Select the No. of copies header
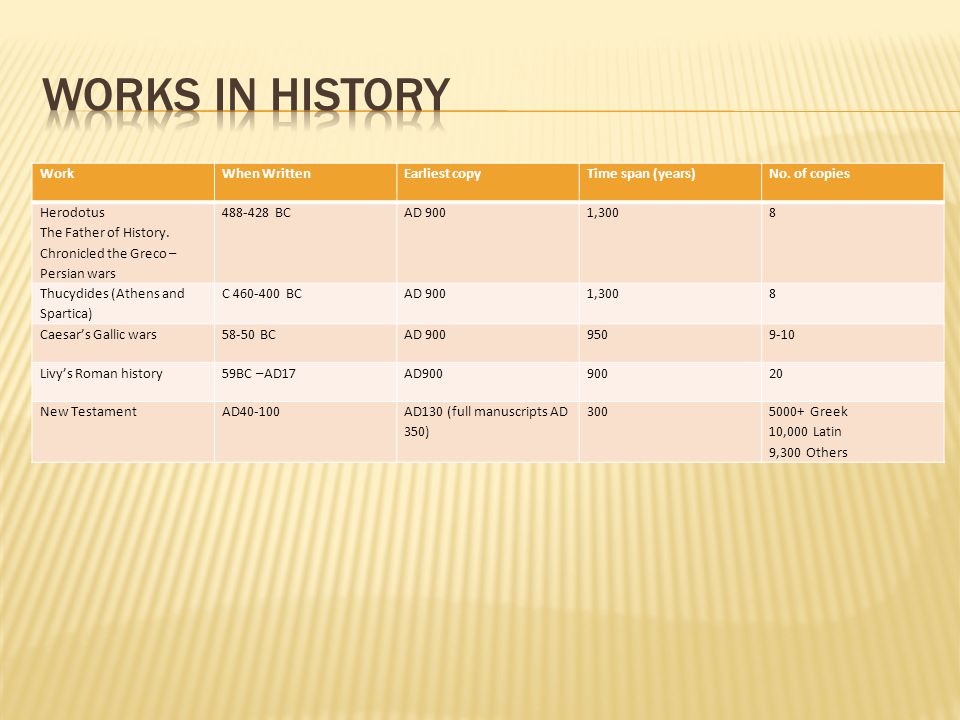This screenshot has width=960, height=720. click(853, 182)
